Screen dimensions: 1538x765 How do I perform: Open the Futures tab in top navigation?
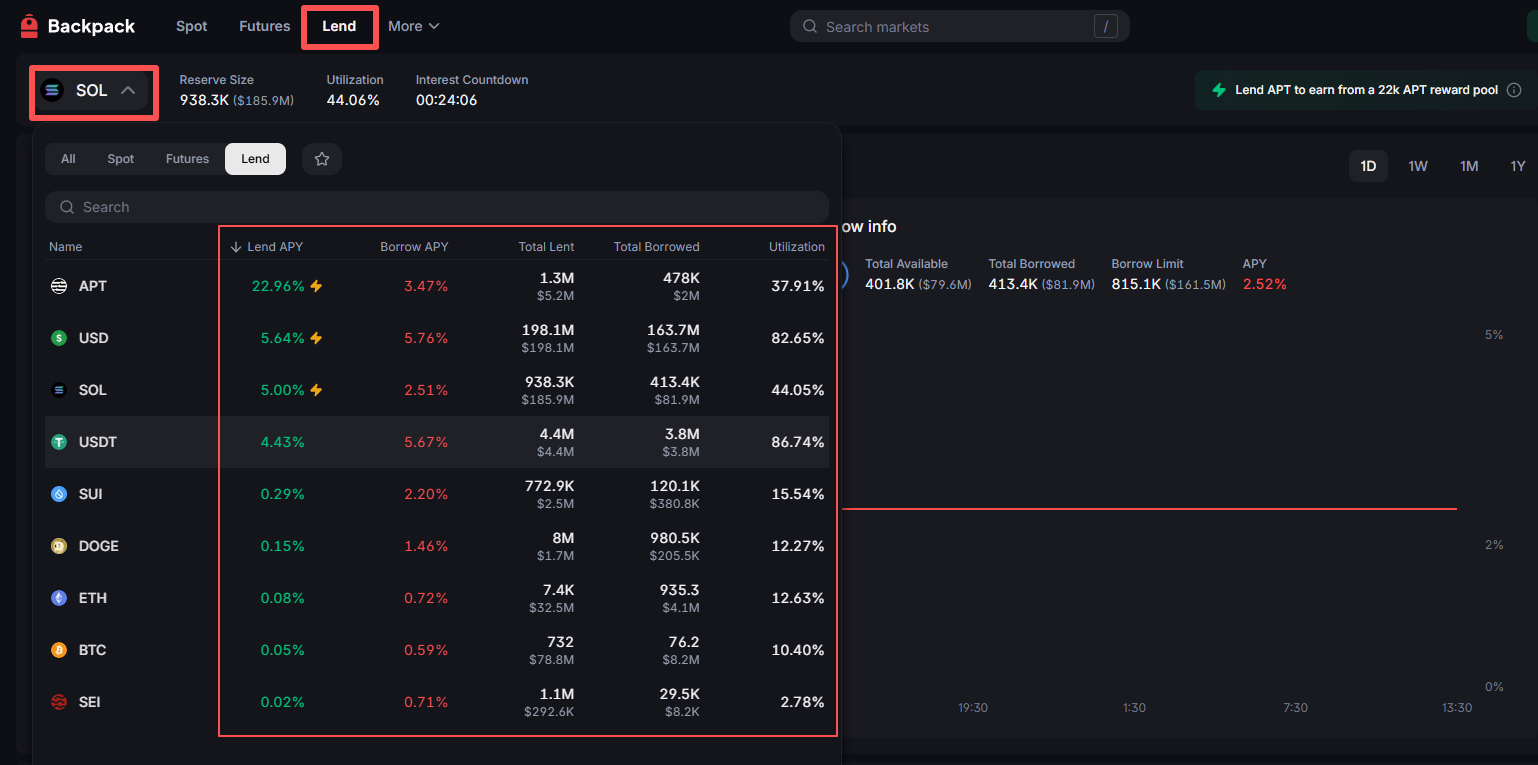264,27
